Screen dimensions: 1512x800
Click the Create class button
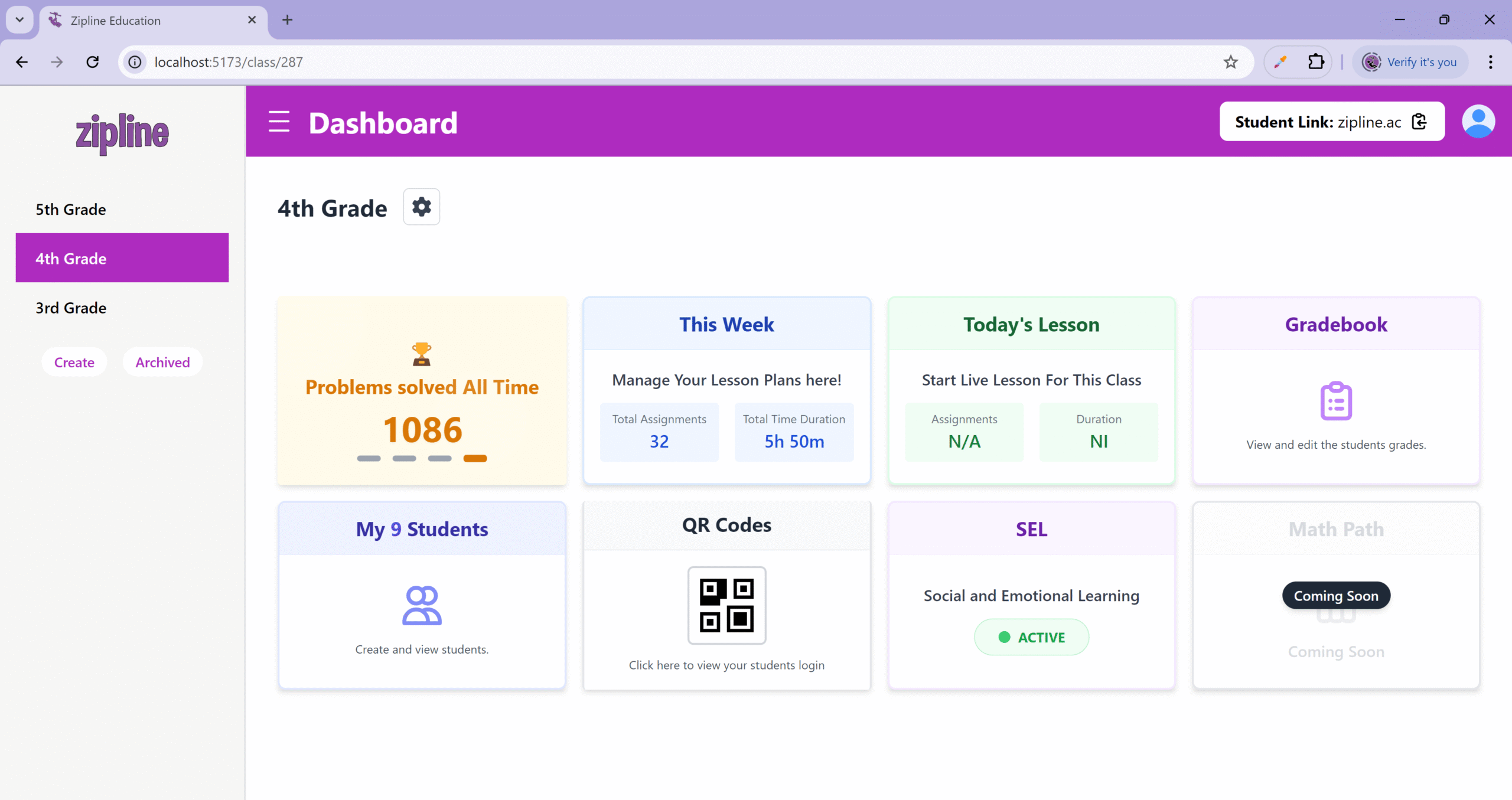tap(74, 362)
